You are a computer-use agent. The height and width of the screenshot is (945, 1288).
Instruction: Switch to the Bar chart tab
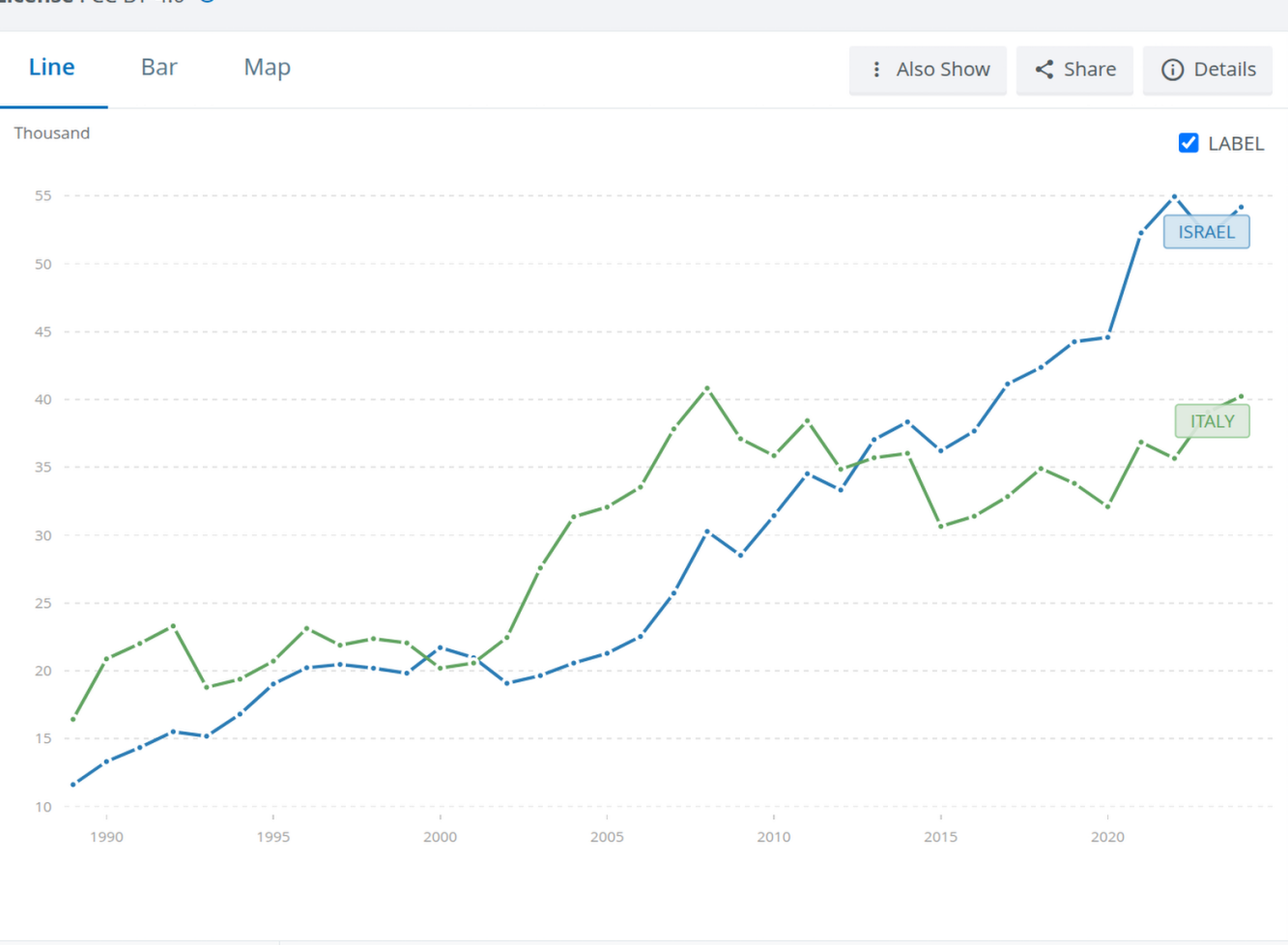[159, 68]
